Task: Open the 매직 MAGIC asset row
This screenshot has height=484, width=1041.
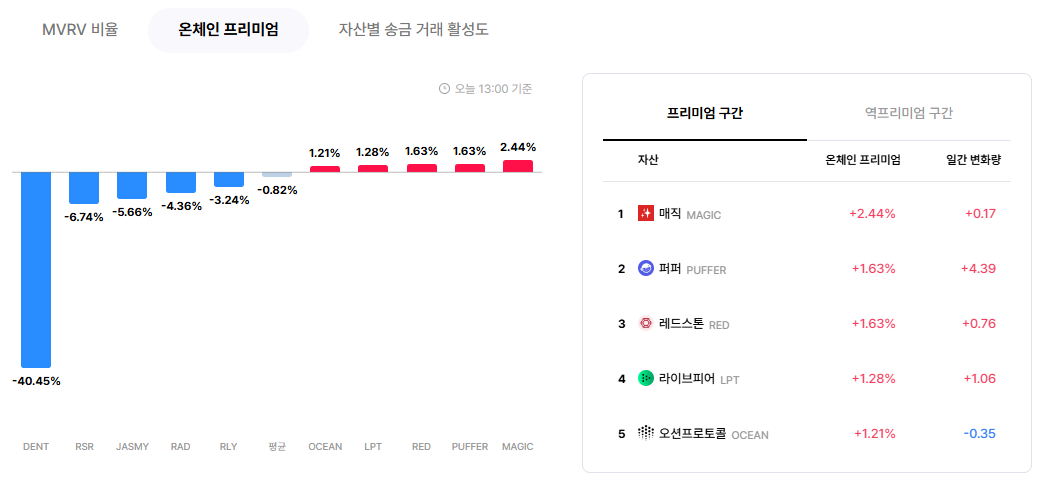Action: click(x=807, y=214)
